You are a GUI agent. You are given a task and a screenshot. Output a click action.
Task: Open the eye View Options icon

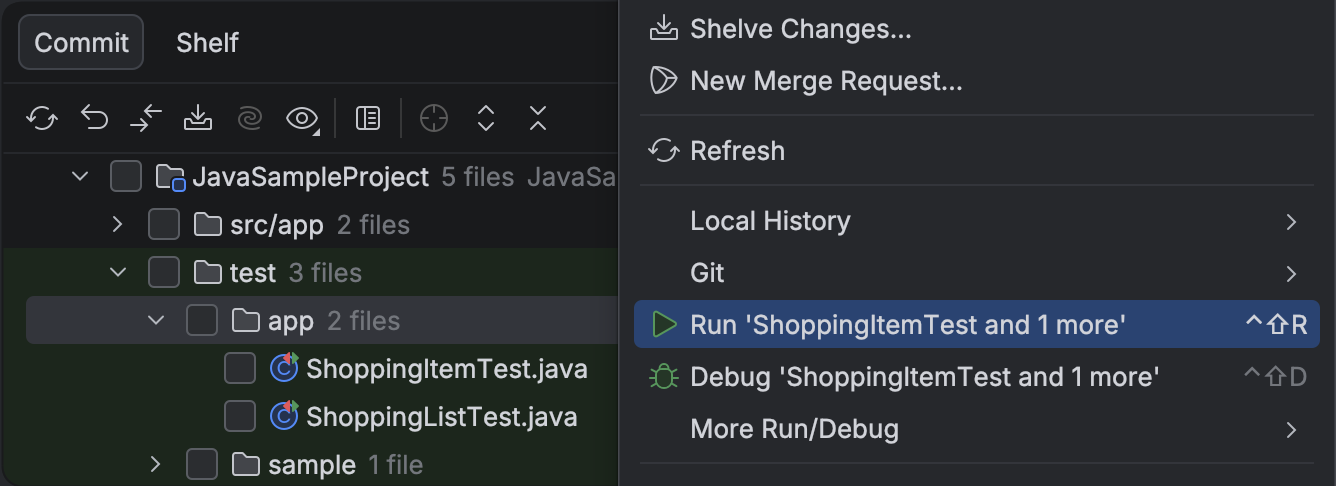coord(302,119)
